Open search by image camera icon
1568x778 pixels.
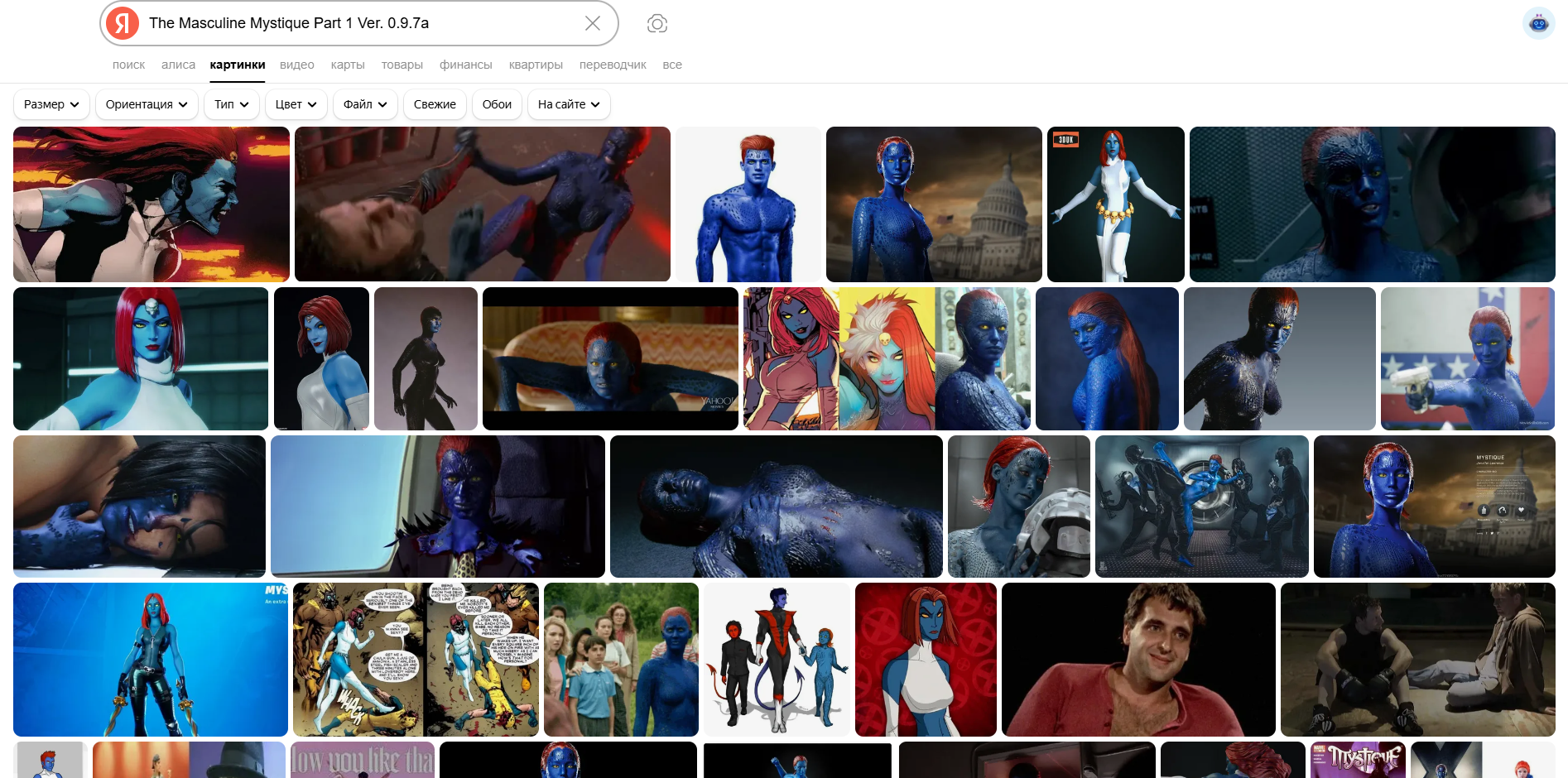point(657,23)
